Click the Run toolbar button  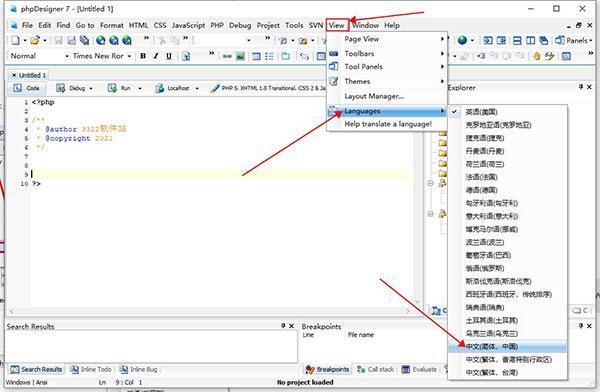tap(119, 88)
